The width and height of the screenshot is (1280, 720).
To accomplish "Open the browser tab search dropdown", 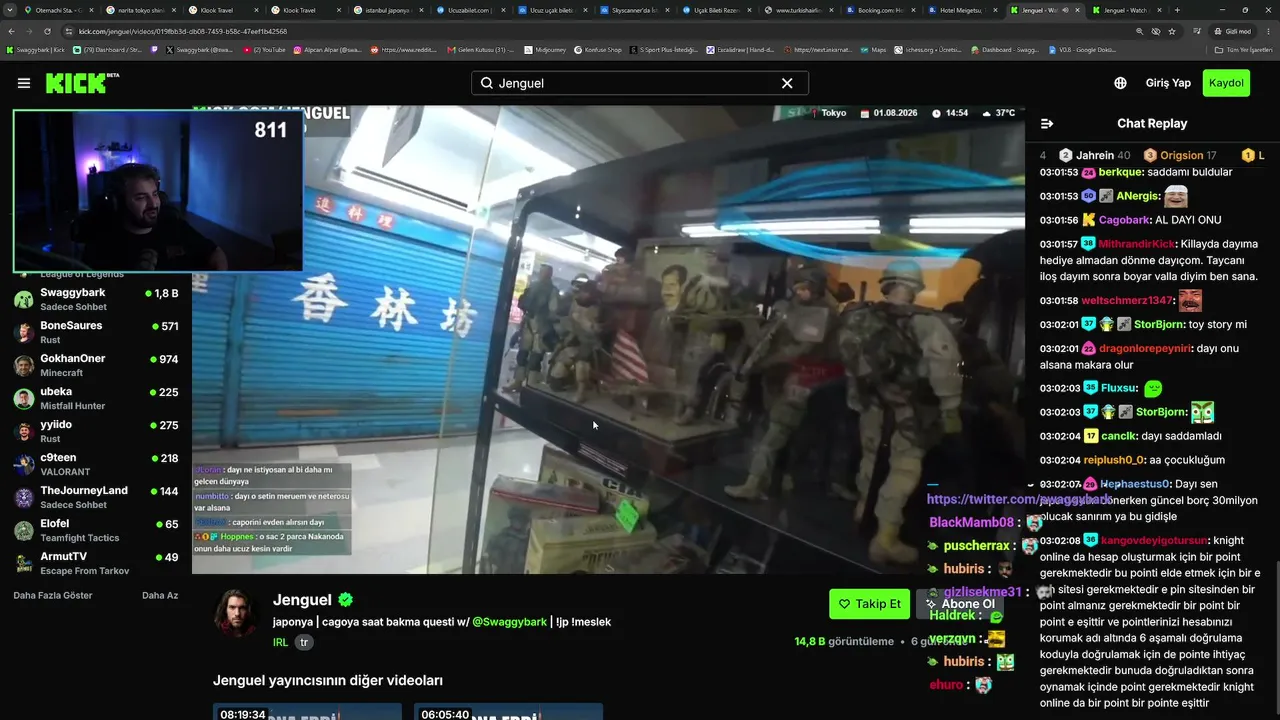I will (9, 10).
